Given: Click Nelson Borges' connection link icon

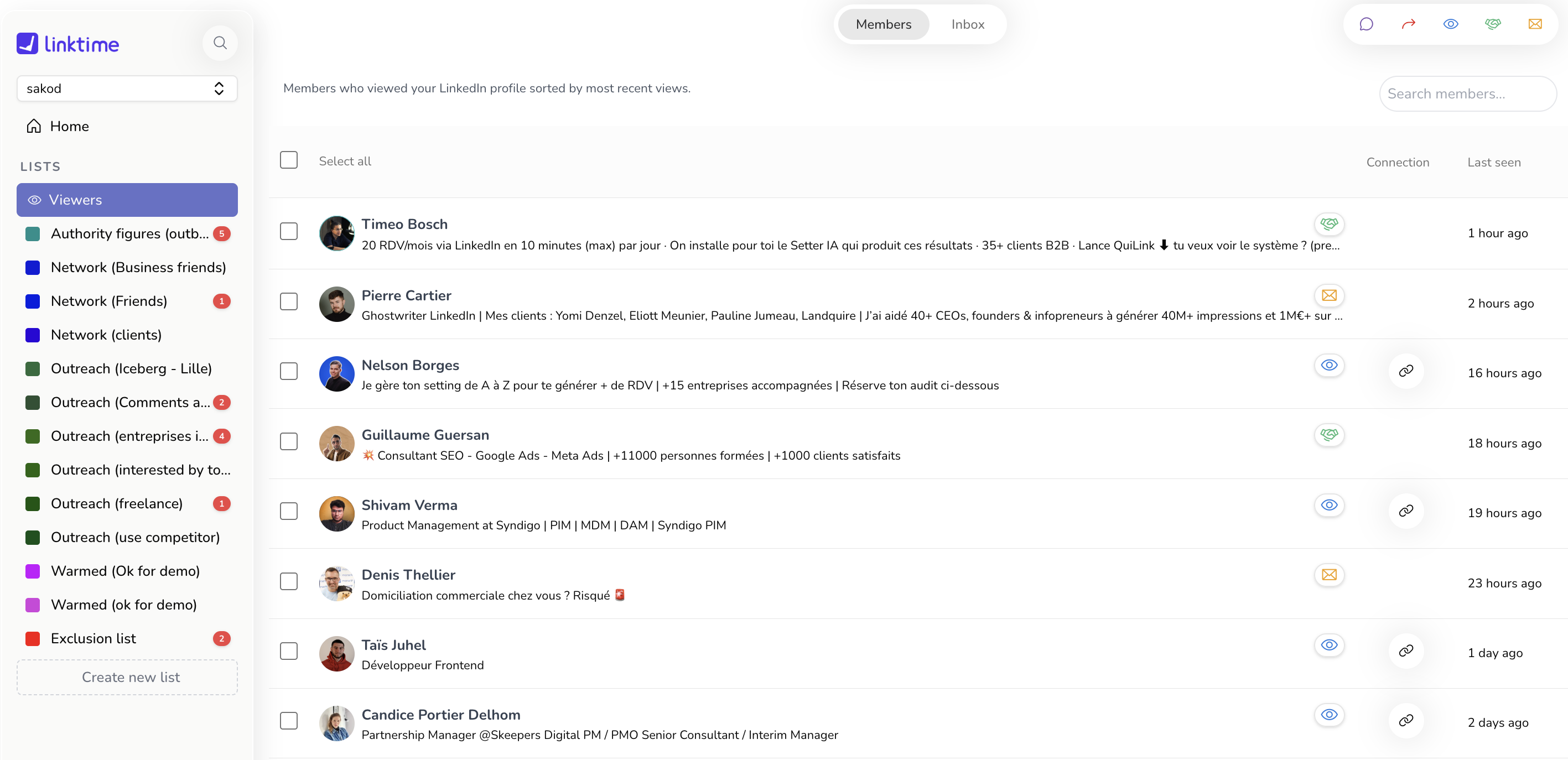Looking at the screenshot, I should pyautogui.click(x=1405, y=371).
